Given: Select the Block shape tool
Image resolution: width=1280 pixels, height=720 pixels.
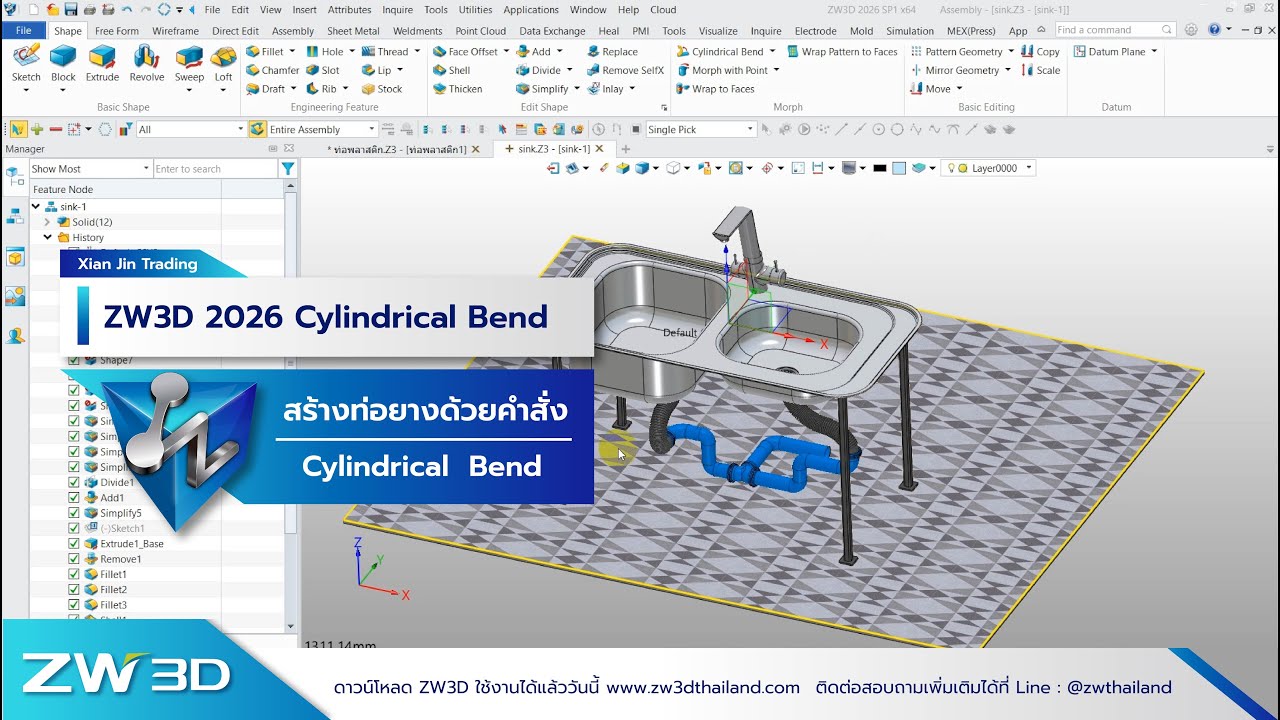Looking at the screenshot, I should pos(63,62).
